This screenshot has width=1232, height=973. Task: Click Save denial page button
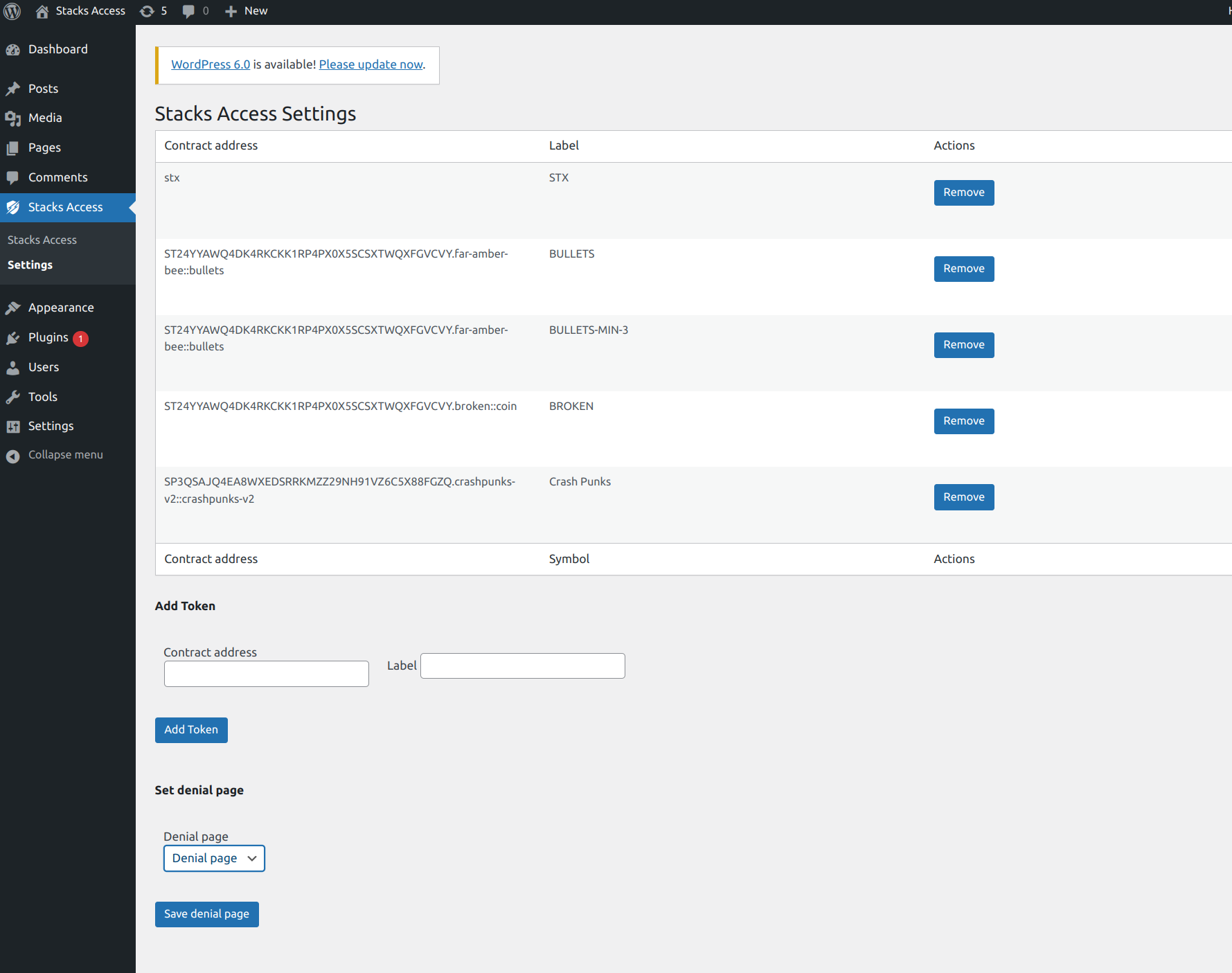207,914
